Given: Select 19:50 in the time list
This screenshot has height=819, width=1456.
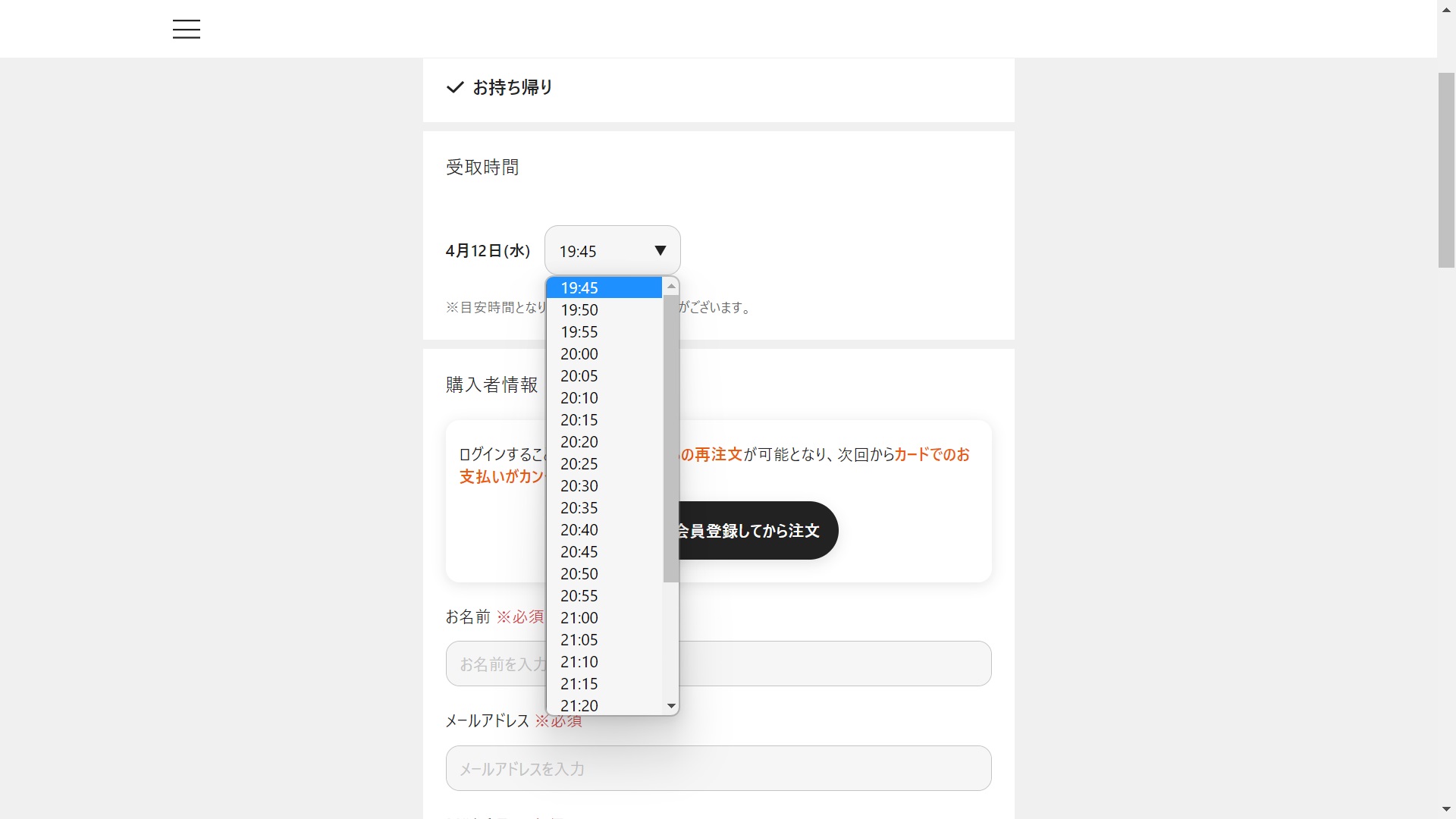Looking at the screenshot, I should tap(604, 309).
